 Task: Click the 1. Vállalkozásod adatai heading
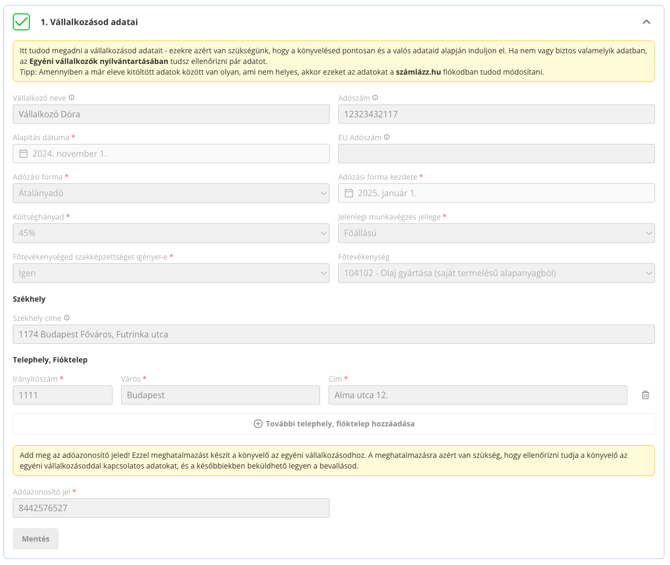(89, 22)
